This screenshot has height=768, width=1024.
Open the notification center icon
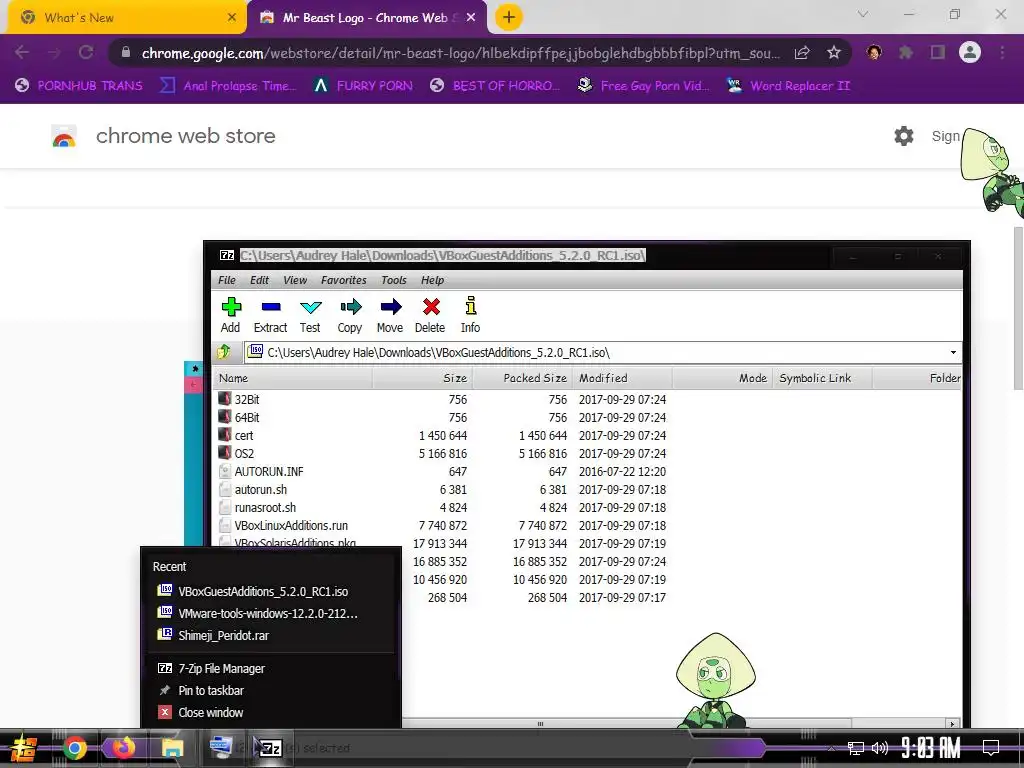(x=991, y=748)
